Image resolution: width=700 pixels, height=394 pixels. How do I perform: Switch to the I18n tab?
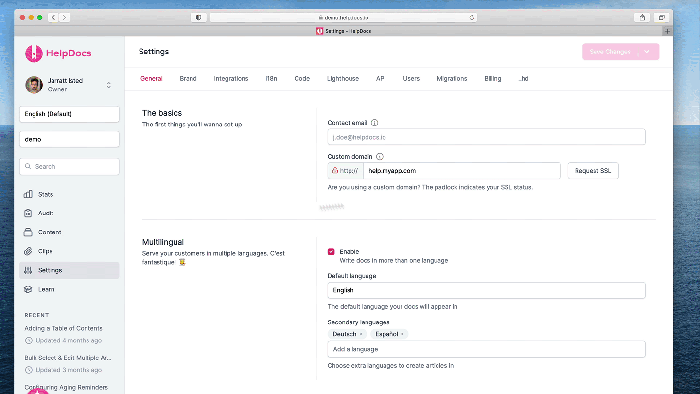pos(271,79)
